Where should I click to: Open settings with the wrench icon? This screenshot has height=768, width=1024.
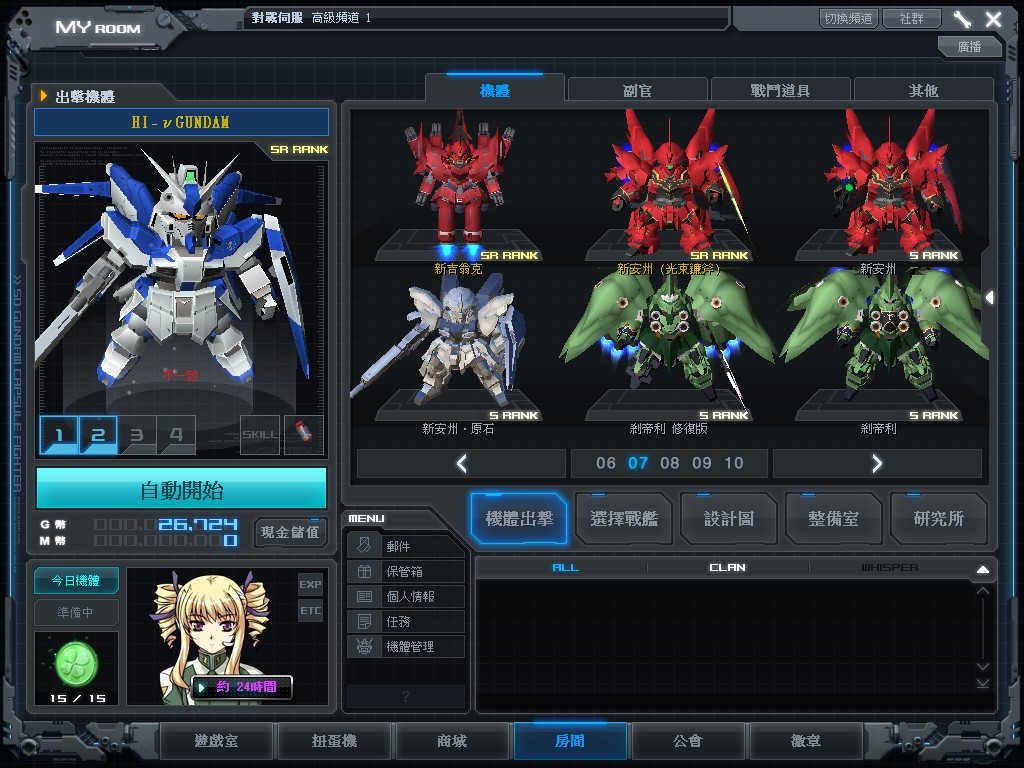coord(962,19)
